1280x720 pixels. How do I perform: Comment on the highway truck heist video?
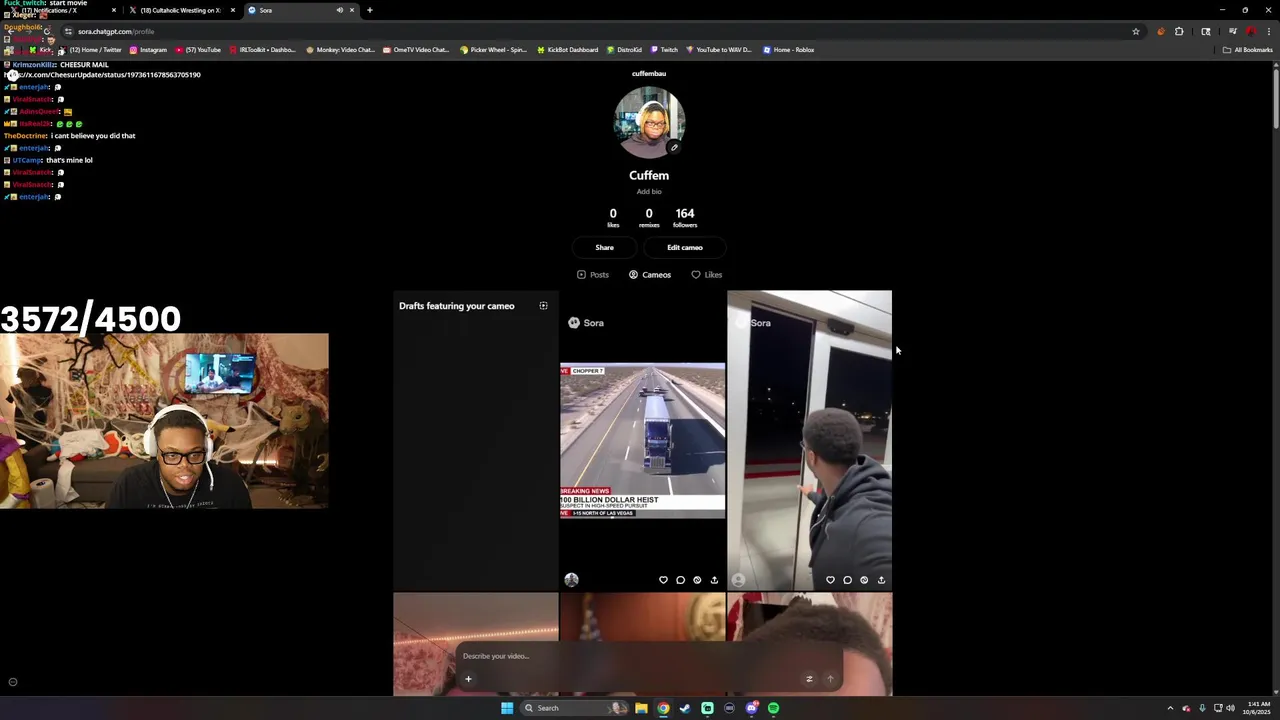tap(680, 580)
